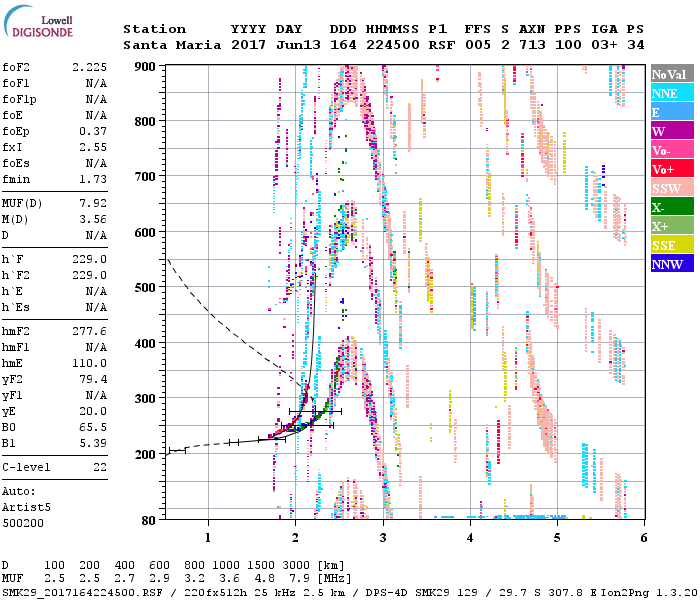The width and height of the screenshot is (700, 600).
Task: Select the NNE legend color swatch
Action: (x=672, y=93)
